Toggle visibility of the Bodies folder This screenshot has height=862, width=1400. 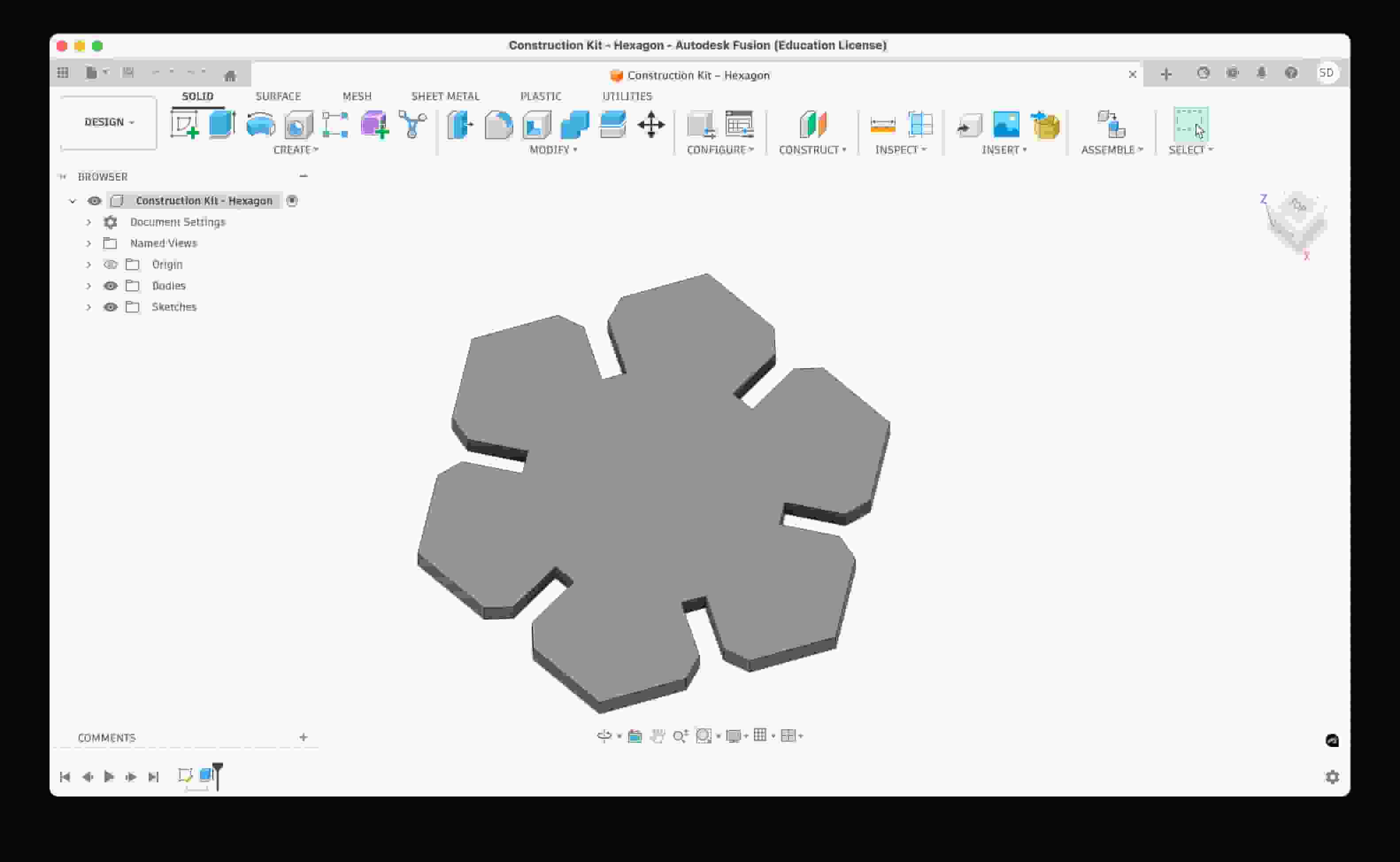click(x=111, y=285)
